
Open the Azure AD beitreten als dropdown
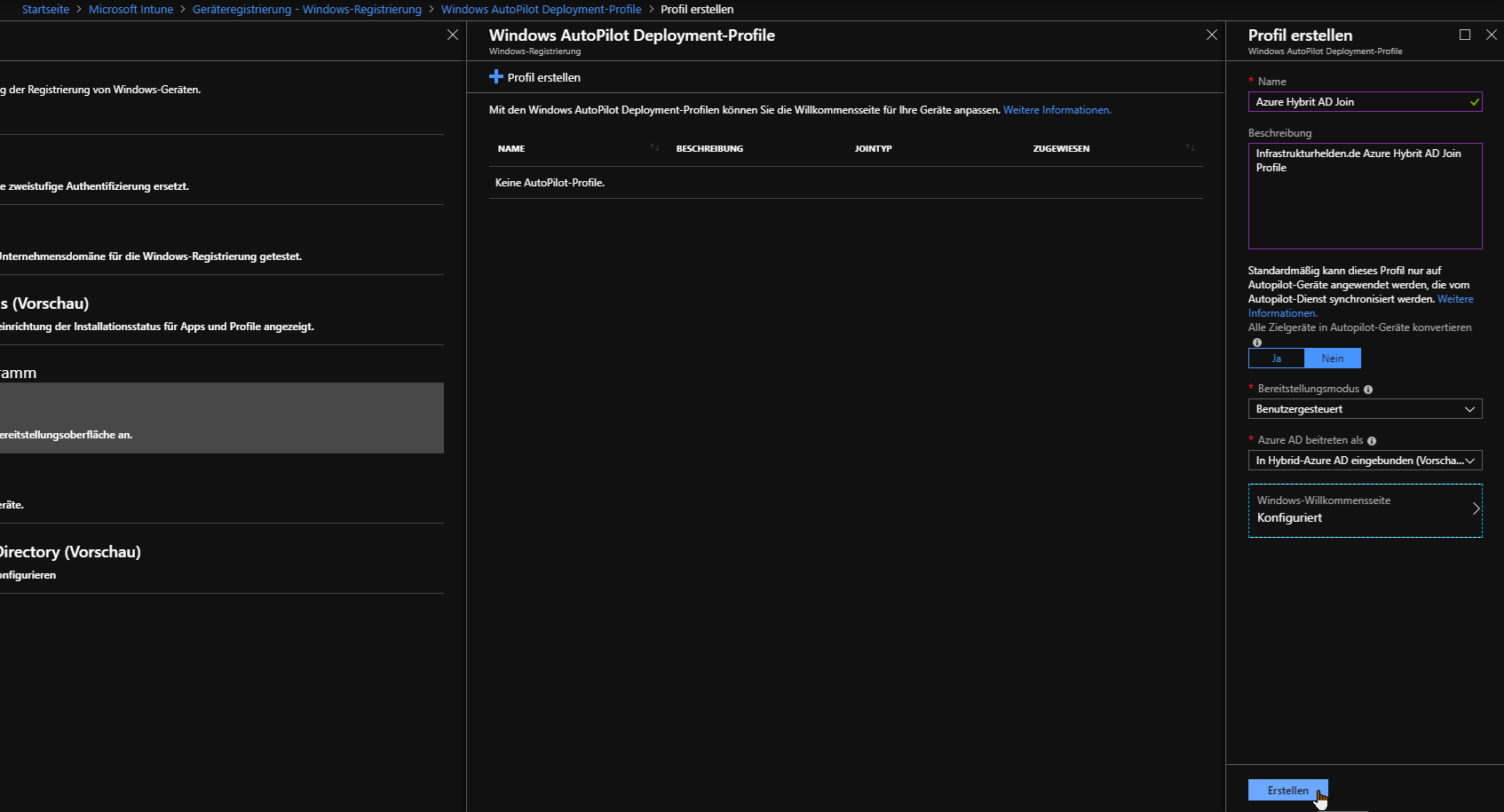pyautogui.click(x=1365, y=461)
